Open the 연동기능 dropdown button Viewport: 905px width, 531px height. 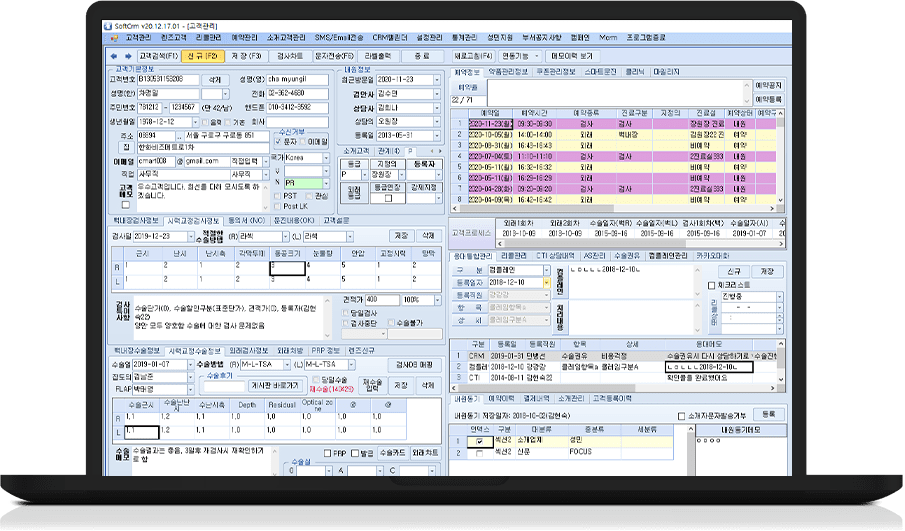coord(520,56)
